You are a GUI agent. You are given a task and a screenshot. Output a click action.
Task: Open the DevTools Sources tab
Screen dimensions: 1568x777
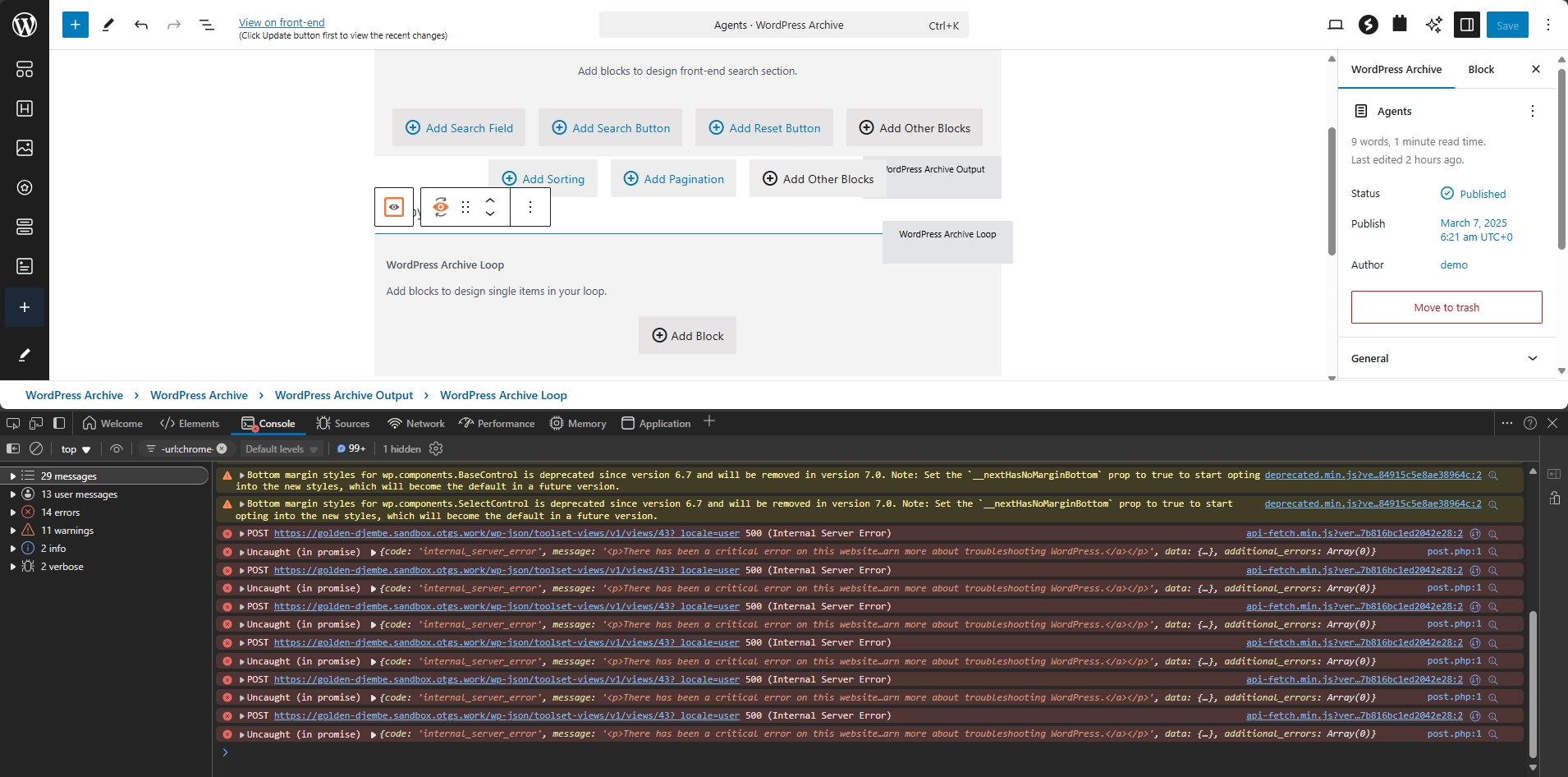(342, 423)
